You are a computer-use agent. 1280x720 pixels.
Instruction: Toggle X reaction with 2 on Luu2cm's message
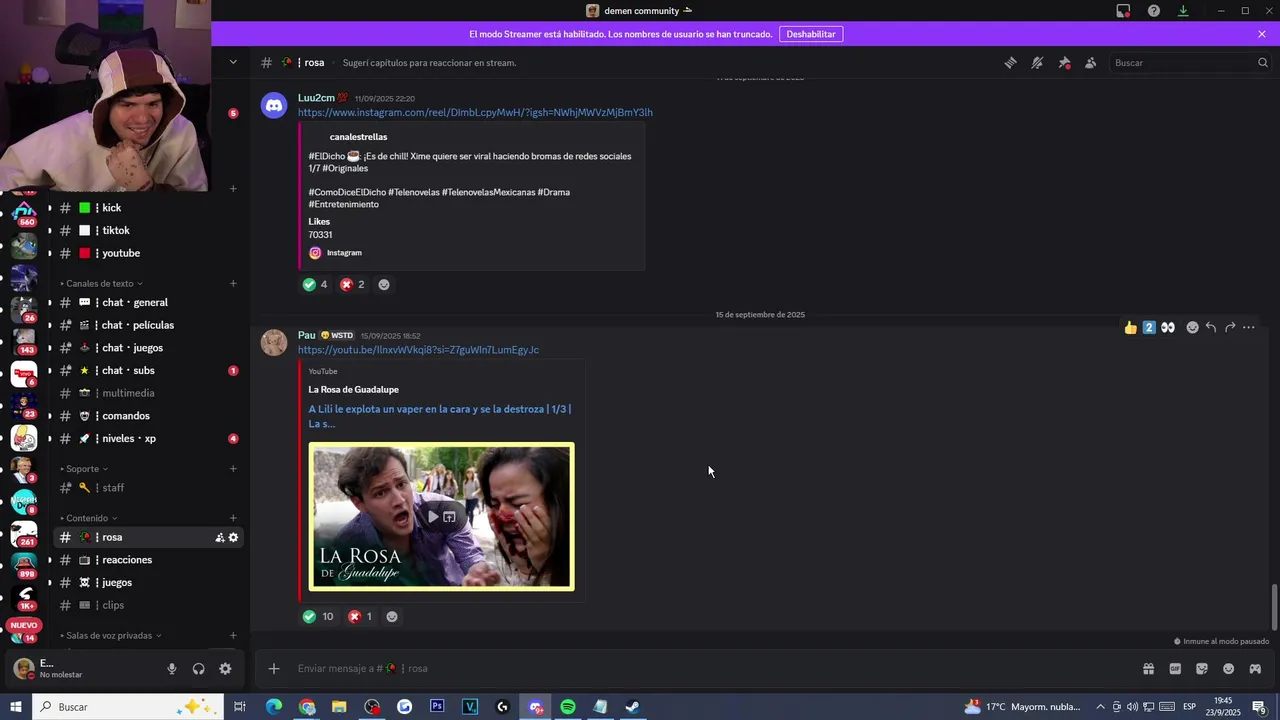353,284
